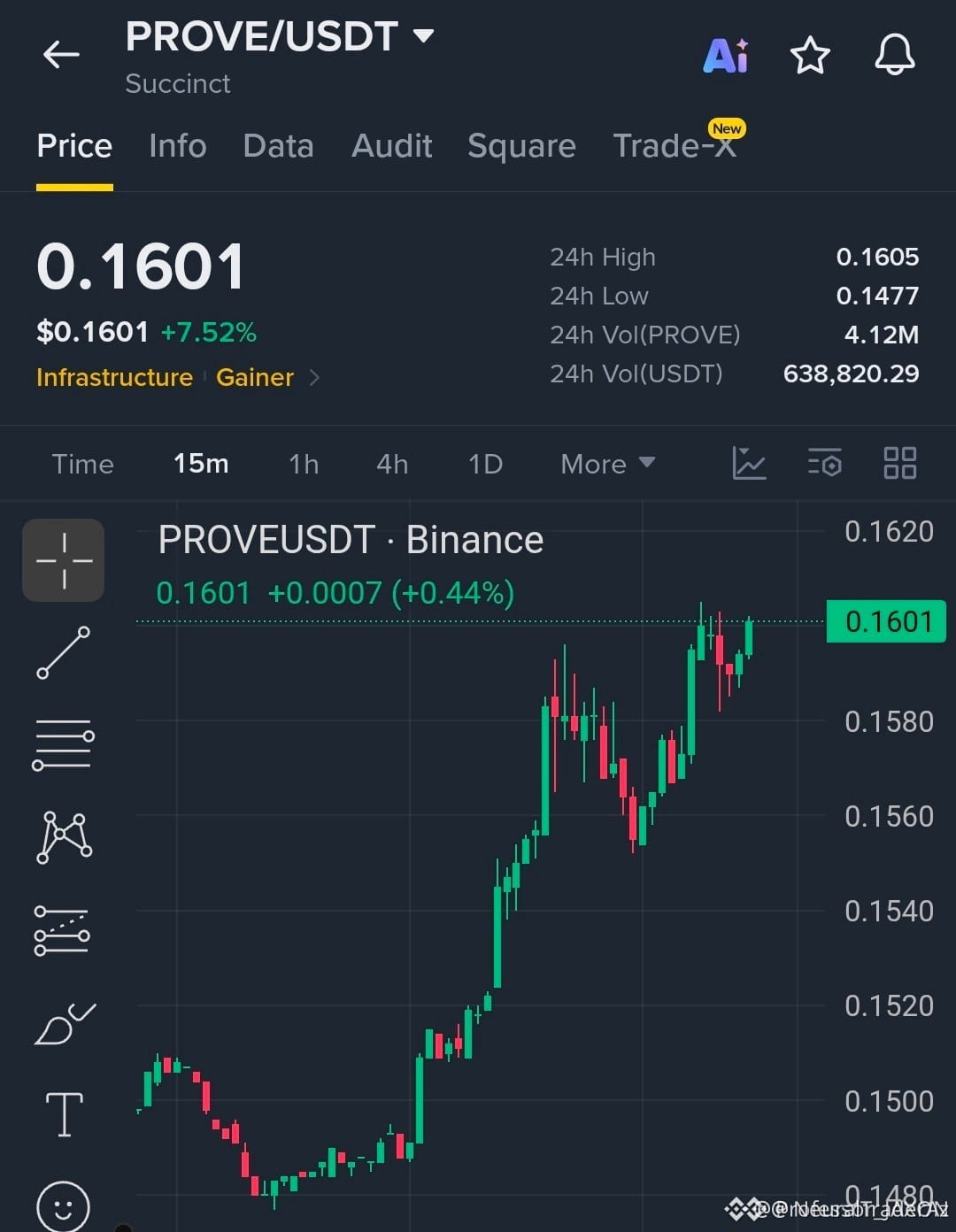Select the 1D interval

click(485, 464)
